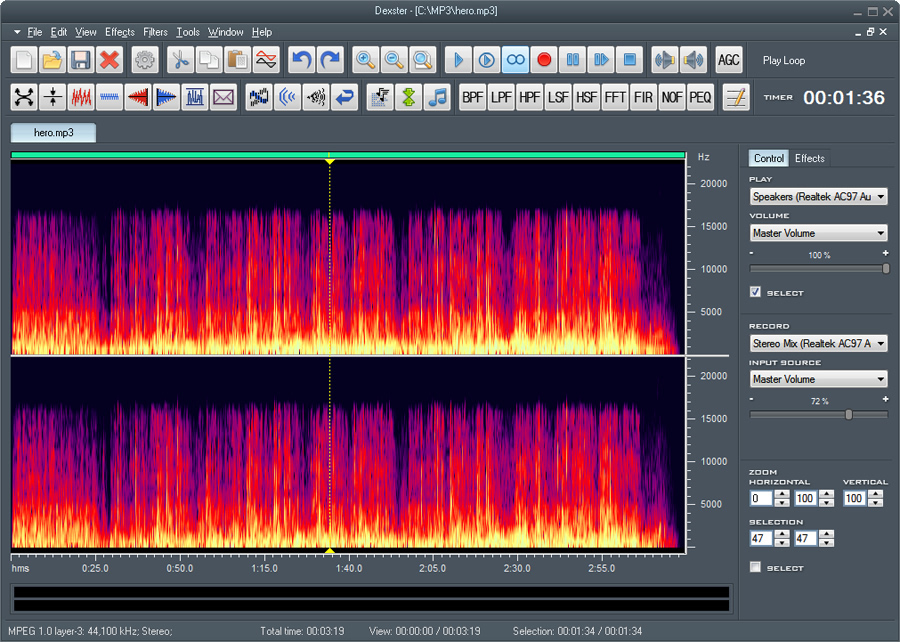Click the Save floppy disk icon

coord(81,60)
